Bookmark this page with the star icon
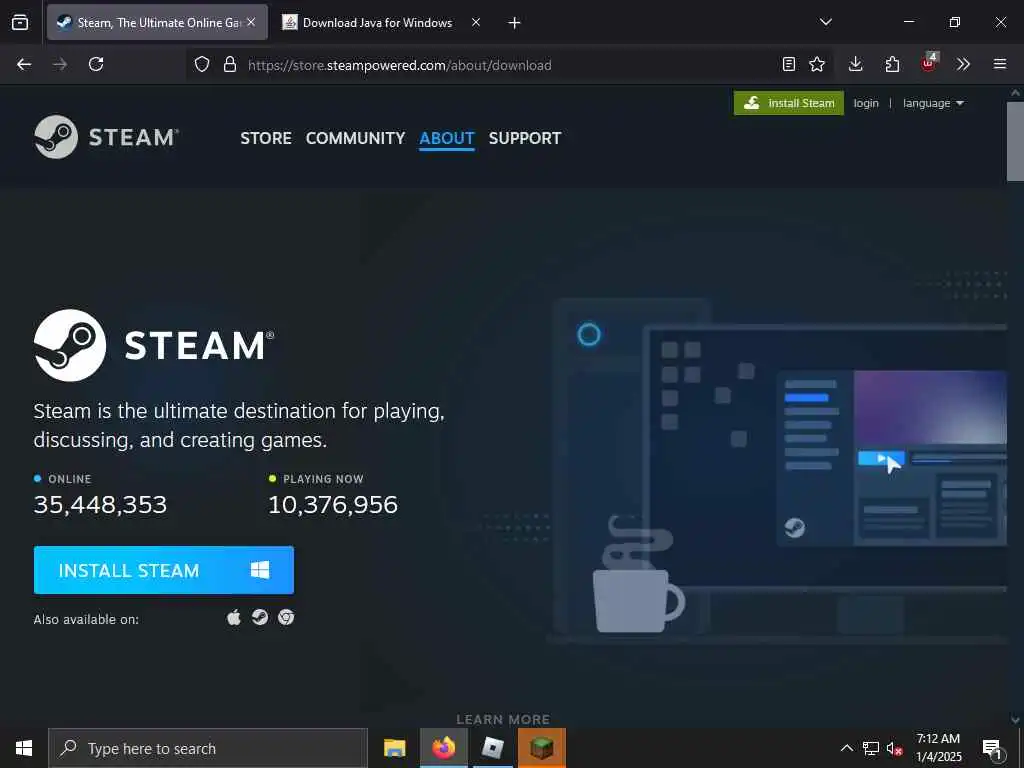The height and width of the screenshot is (768, 1024). point(817,64)
